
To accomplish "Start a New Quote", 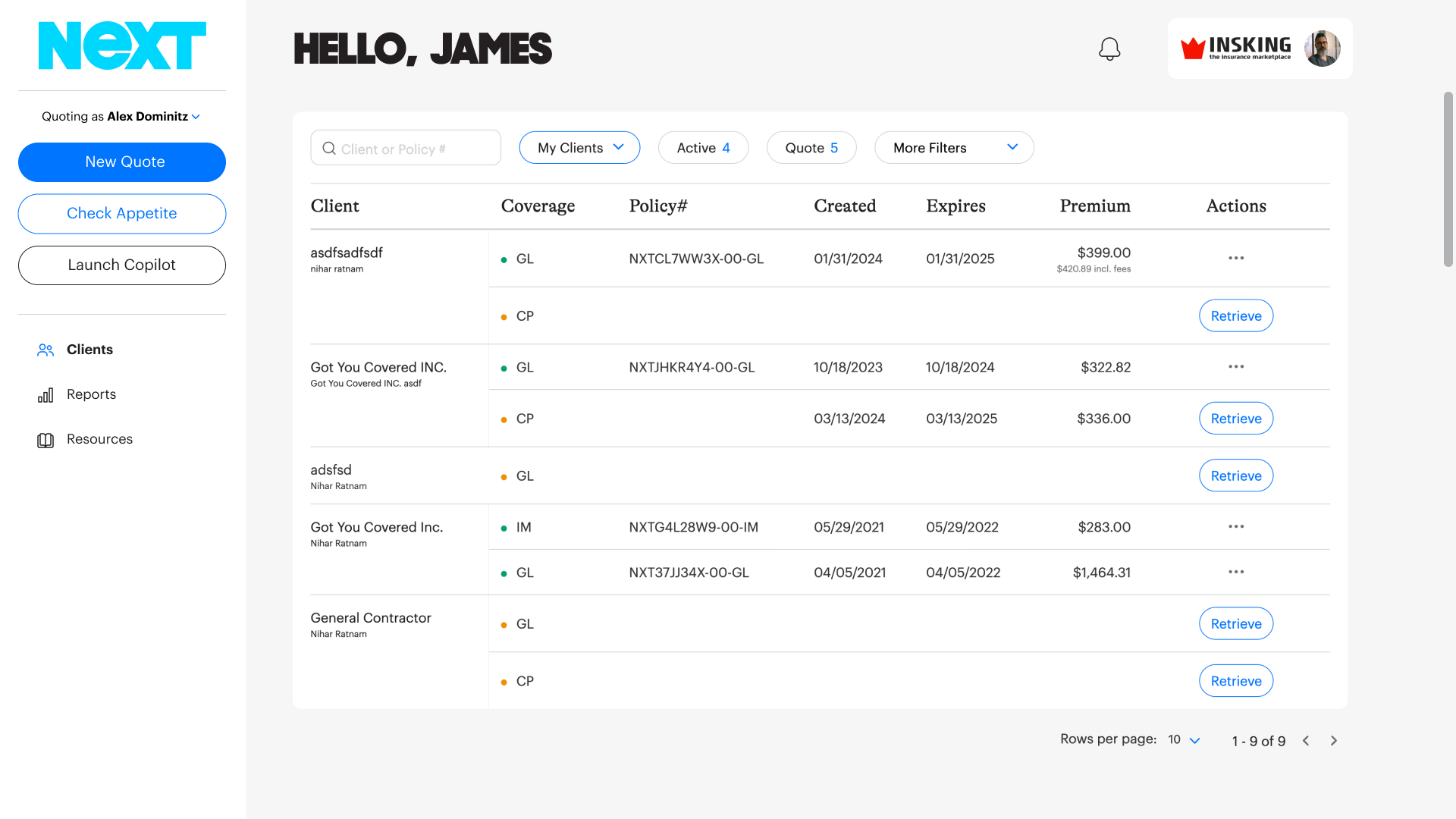I will tap(122, 162).
